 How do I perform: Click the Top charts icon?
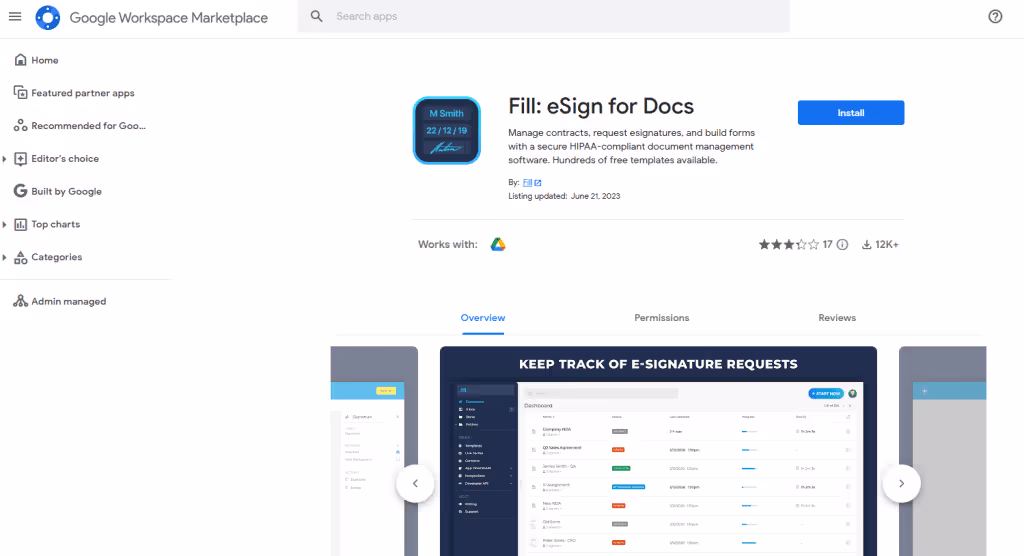20,224
